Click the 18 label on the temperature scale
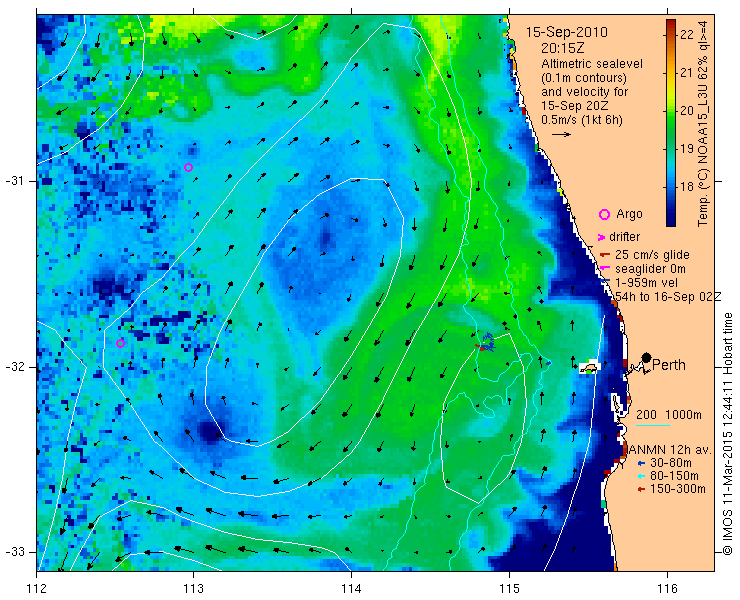 coord(687,186)
